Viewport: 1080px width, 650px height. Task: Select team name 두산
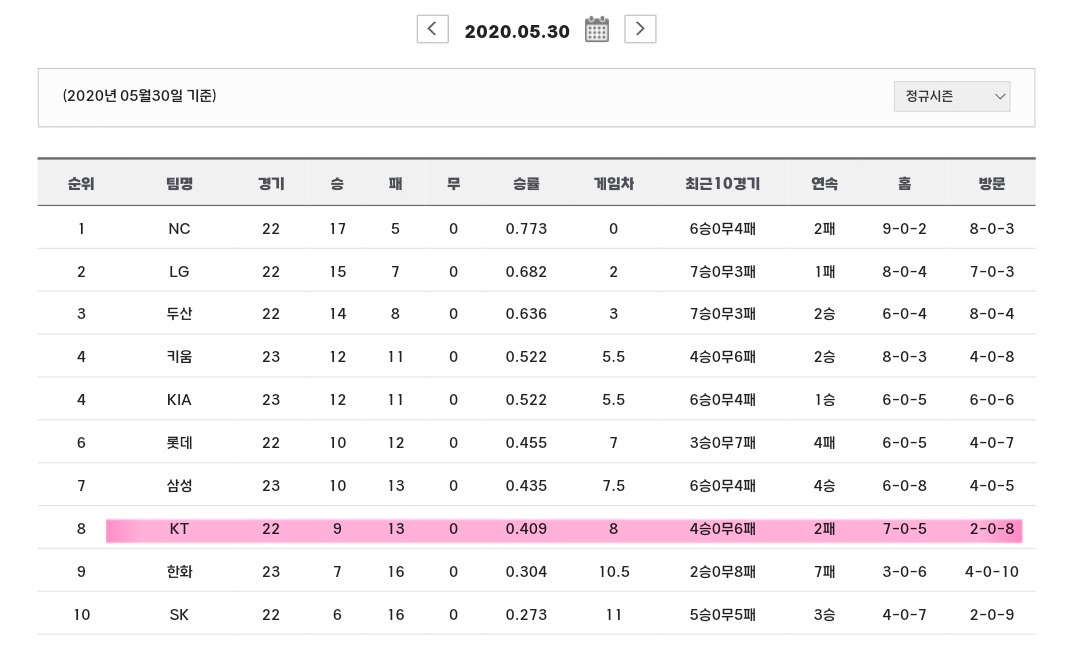point(179,314)
